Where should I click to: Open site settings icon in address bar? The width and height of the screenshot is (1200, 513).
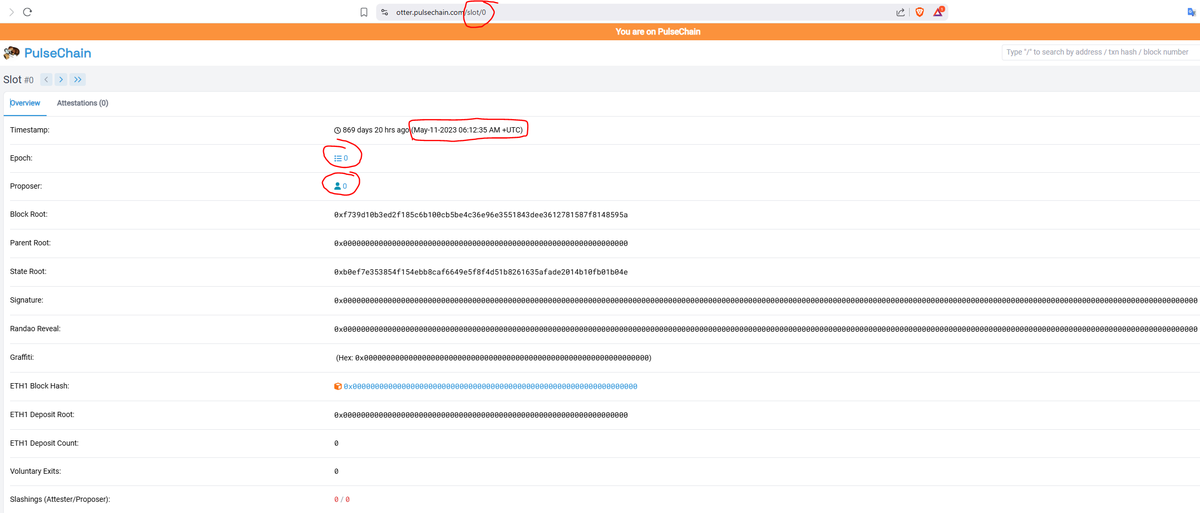tap(384, 12)
